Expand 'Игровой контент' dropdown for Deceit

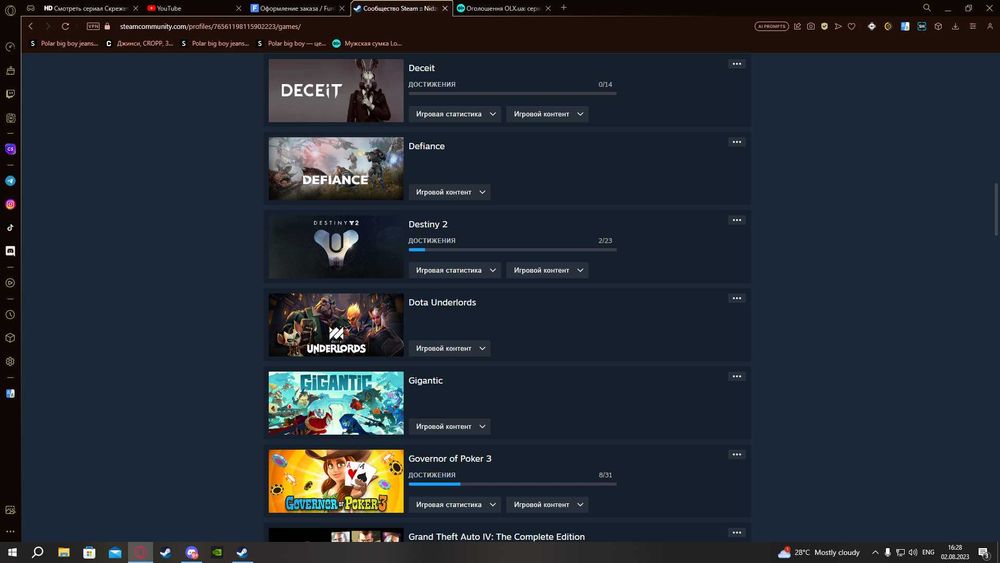point(548,114)
